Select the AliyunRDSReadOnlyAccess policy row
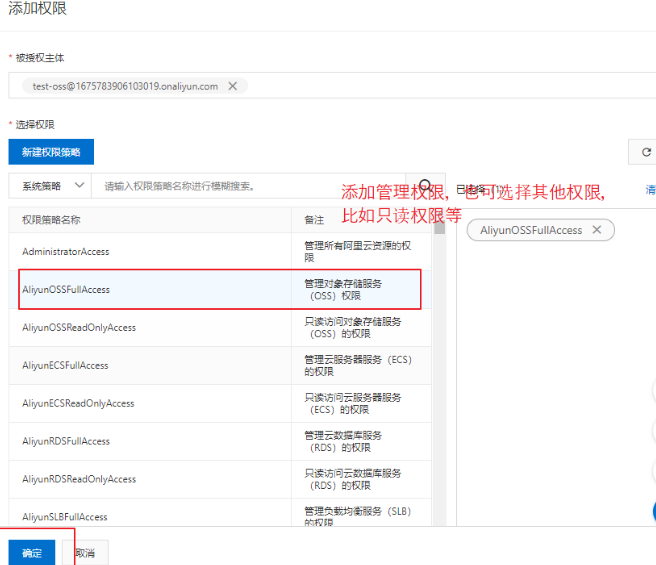The image size is (656, 565). [220, 479]
